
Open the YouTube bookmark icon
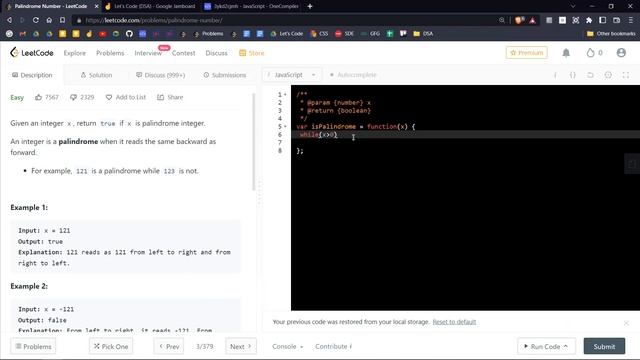(x=102, y=34)
